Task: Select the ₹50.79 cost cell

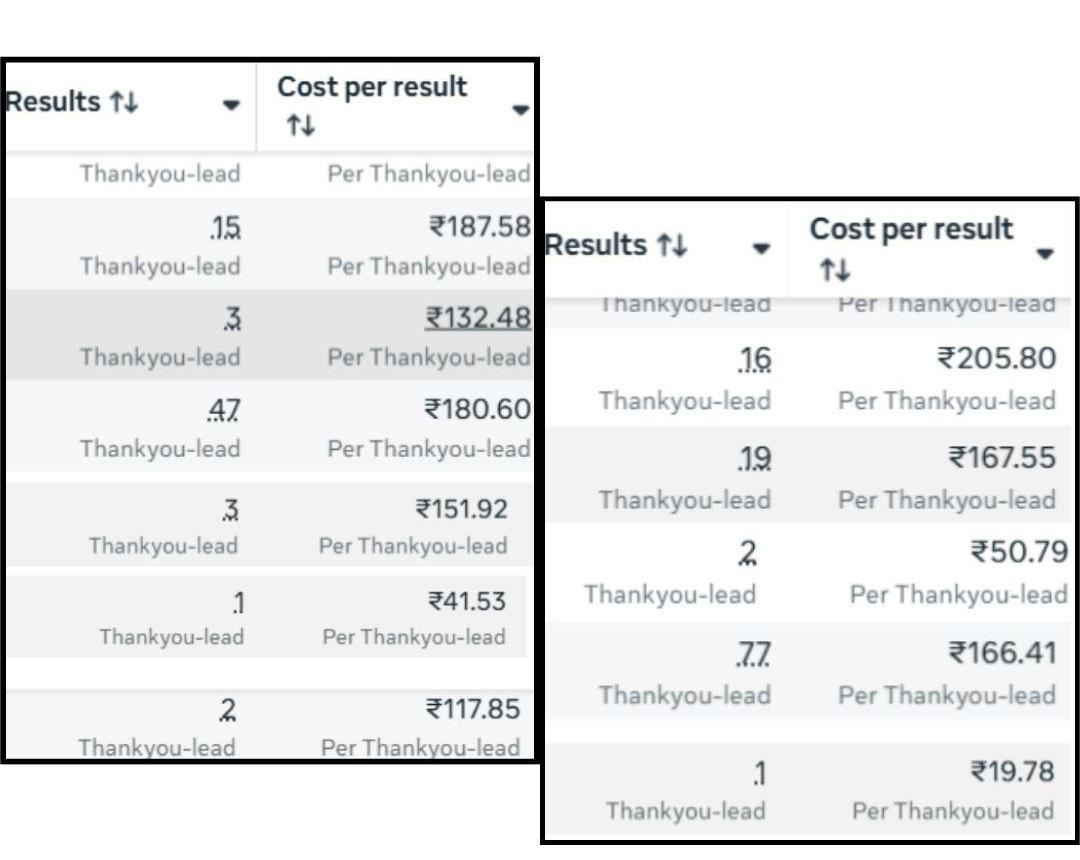Action: click(x=1018, y=551)
